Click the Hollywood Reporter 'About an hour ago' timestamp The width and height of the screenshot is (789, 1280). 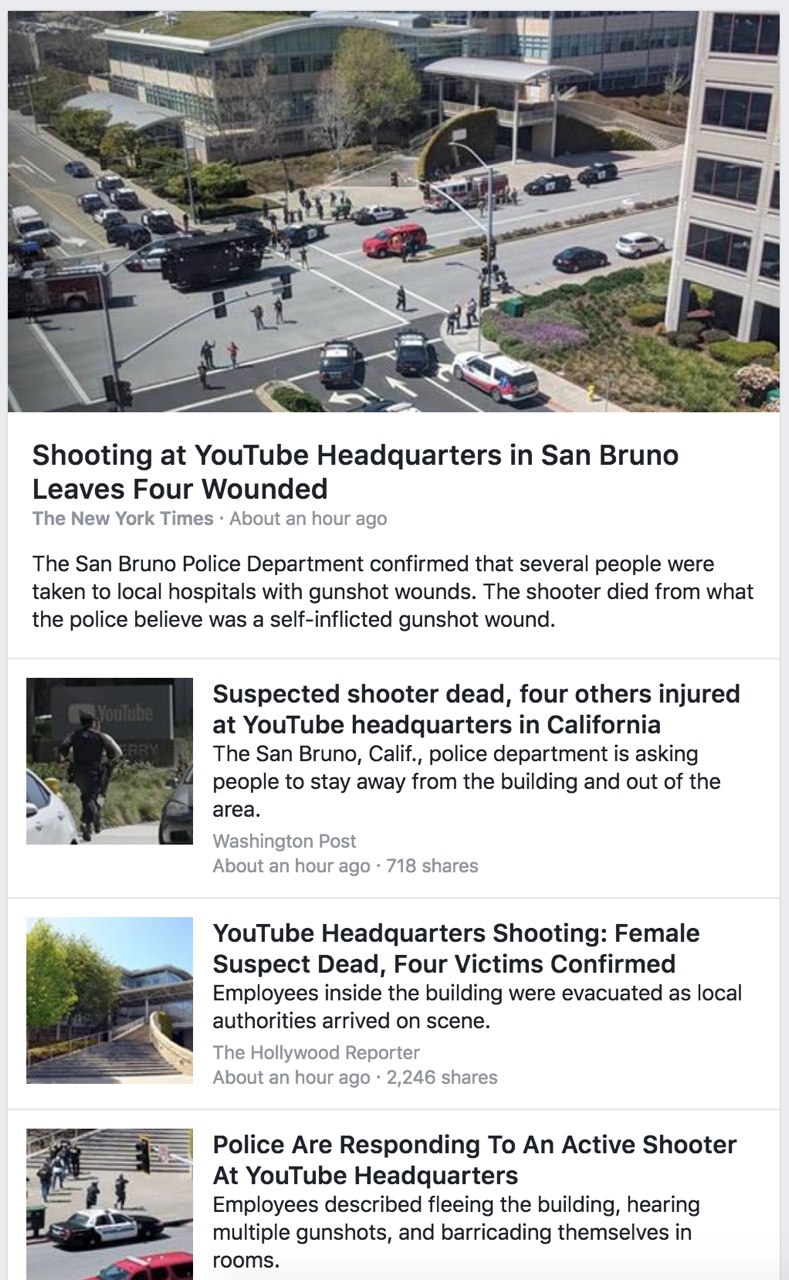point(291,1077)
